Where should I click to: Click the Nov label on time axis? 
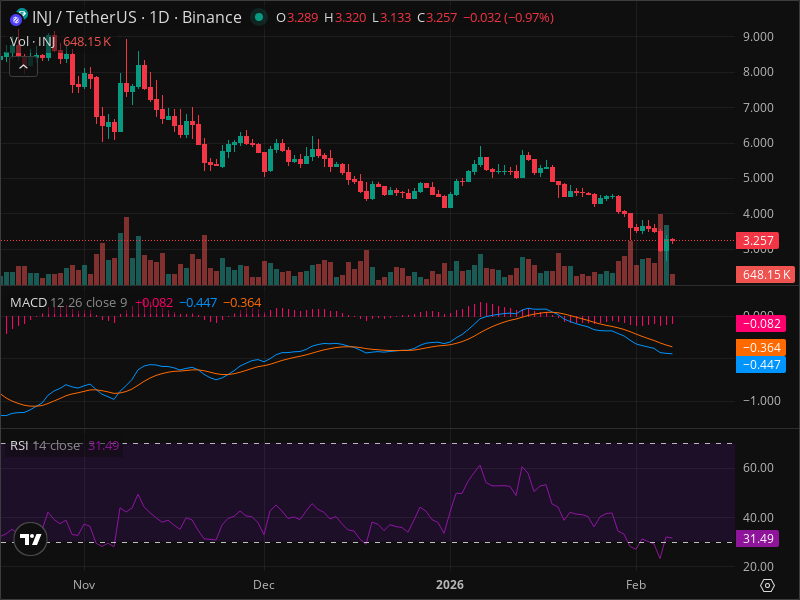click(84, 585)
